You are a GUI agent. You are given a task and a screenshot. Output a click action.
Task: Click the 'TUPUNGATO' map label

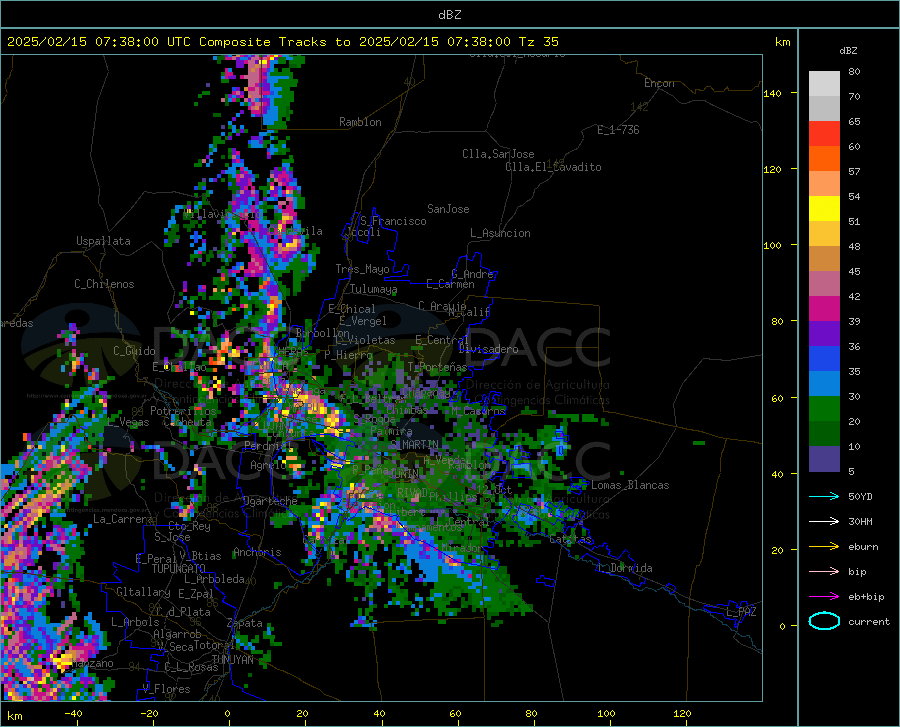click(179, 569)
